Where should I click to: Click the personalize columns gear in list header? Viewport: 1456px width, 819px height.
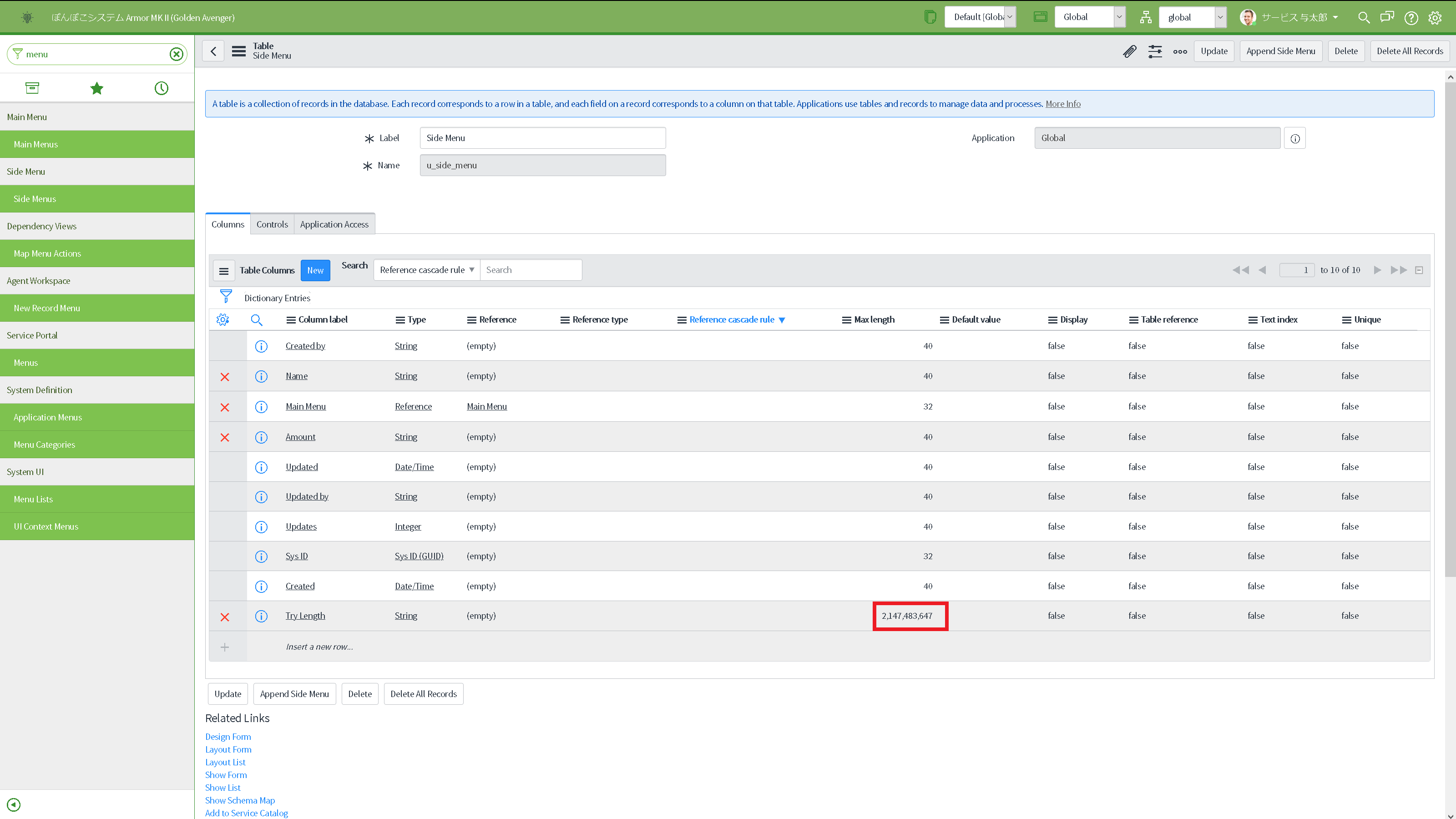click(x=222, y=319)
